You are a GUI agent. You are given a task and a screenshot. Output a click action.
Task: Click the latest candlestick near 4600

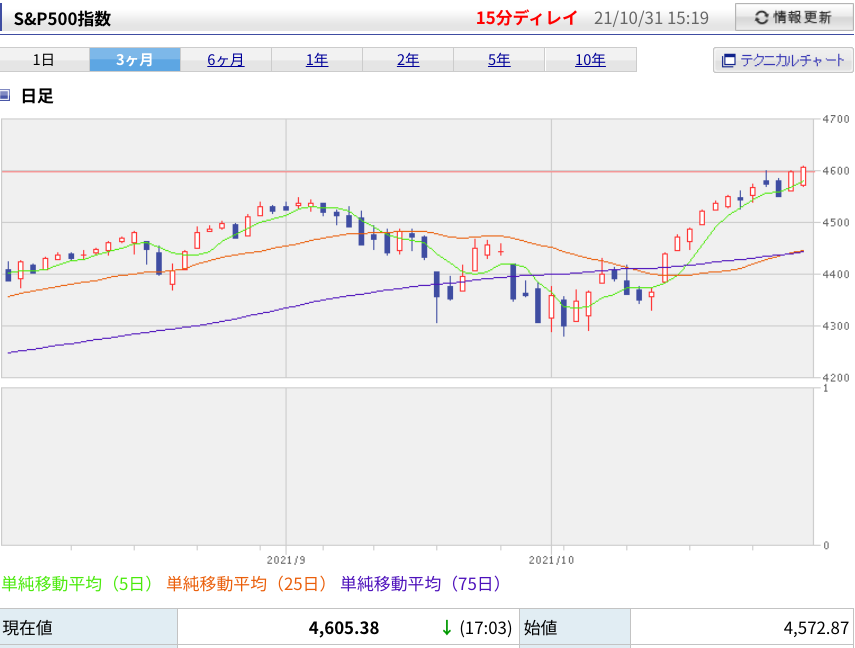803,176
